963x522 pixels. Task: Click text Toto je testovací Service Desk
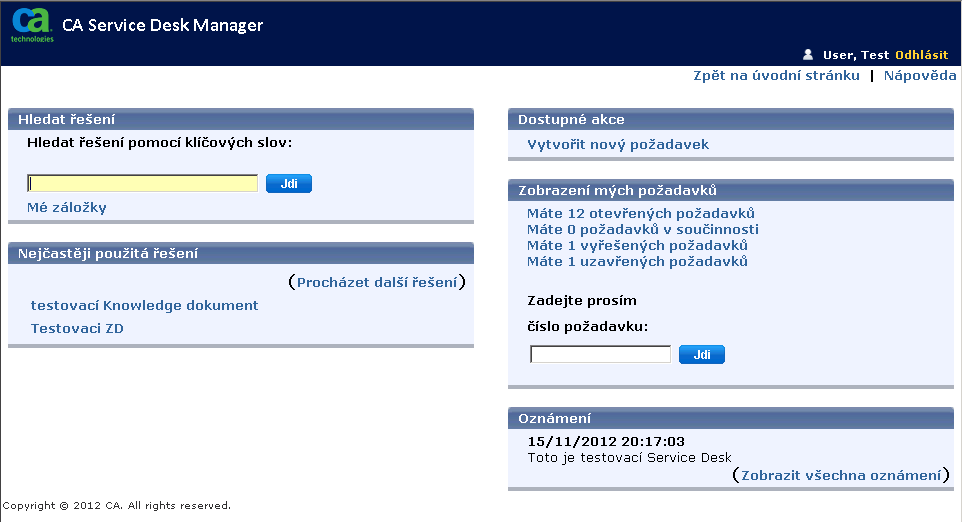point(630,458)
